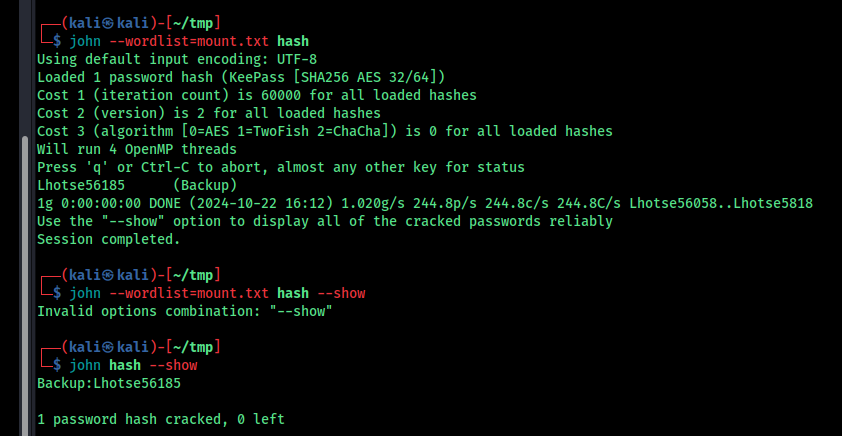Click the Kali skull icon in second prompt
The height and width of the screenshot is (436, 842).
[x=108, y=275]
